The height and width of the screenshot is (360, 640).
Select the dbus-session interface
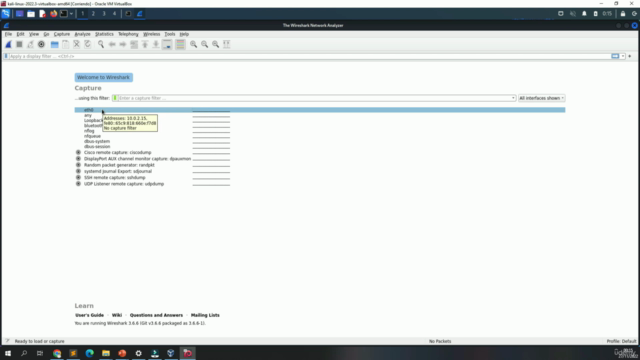(x=97, y=147)
